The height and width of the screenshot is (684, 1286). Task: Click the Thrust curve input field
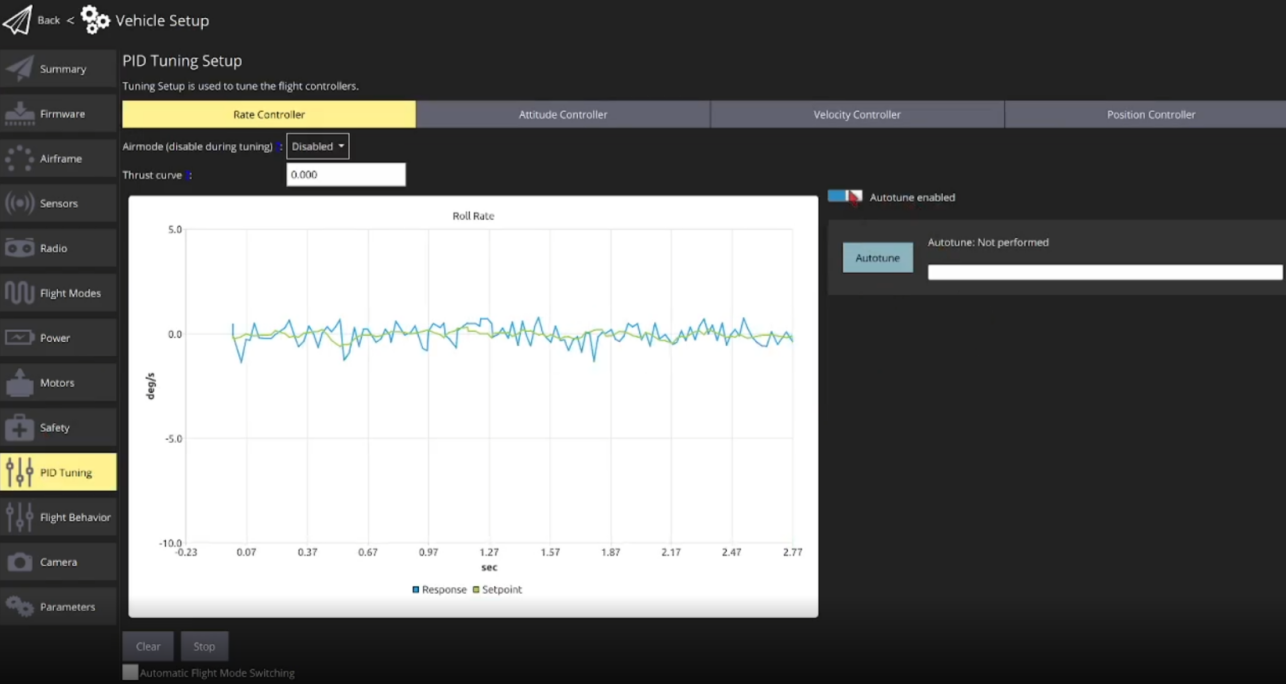pos(346,175)
